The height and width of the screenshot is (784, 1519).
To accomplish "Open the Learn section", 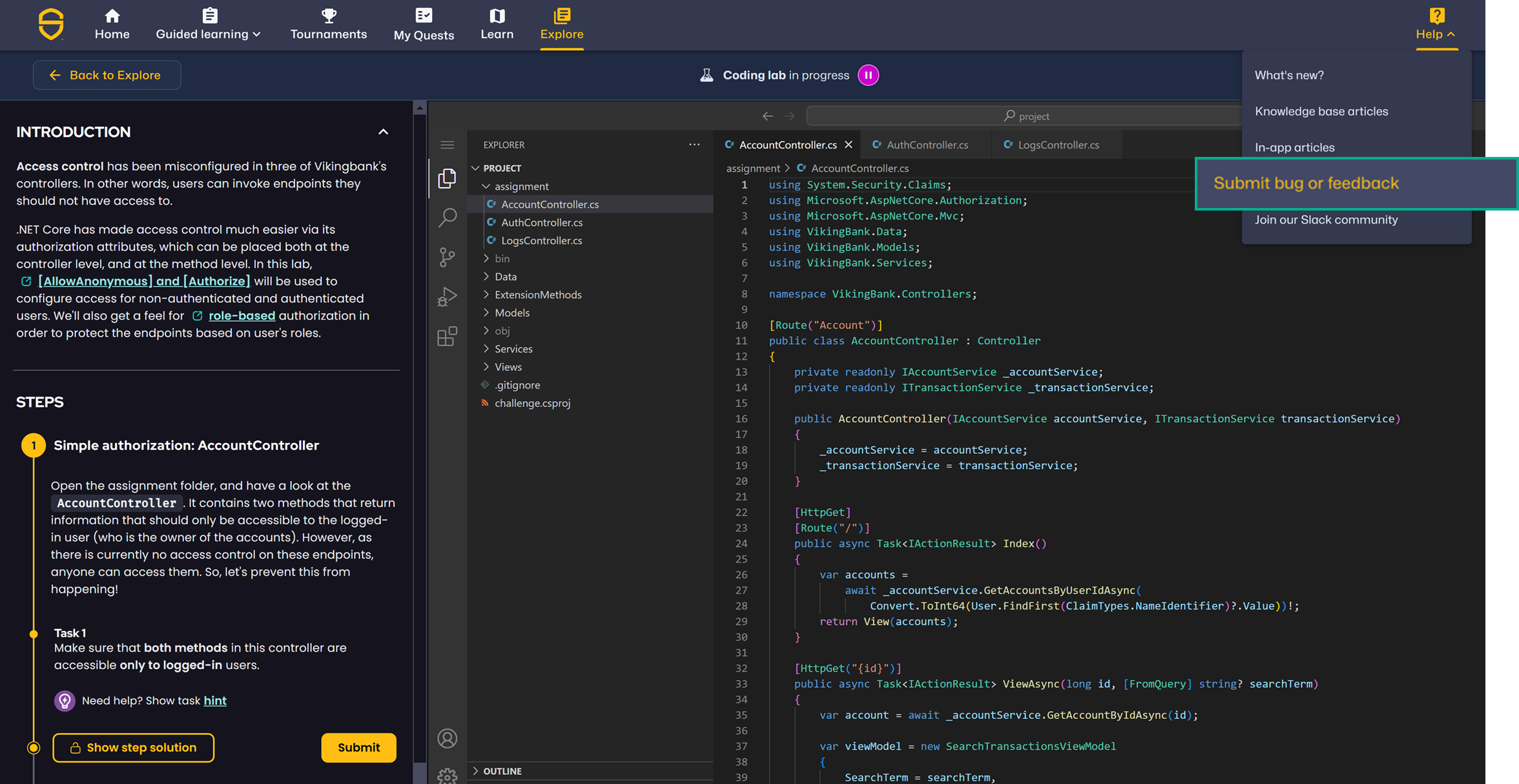I will pyautogui.click(x=497, y=25).
